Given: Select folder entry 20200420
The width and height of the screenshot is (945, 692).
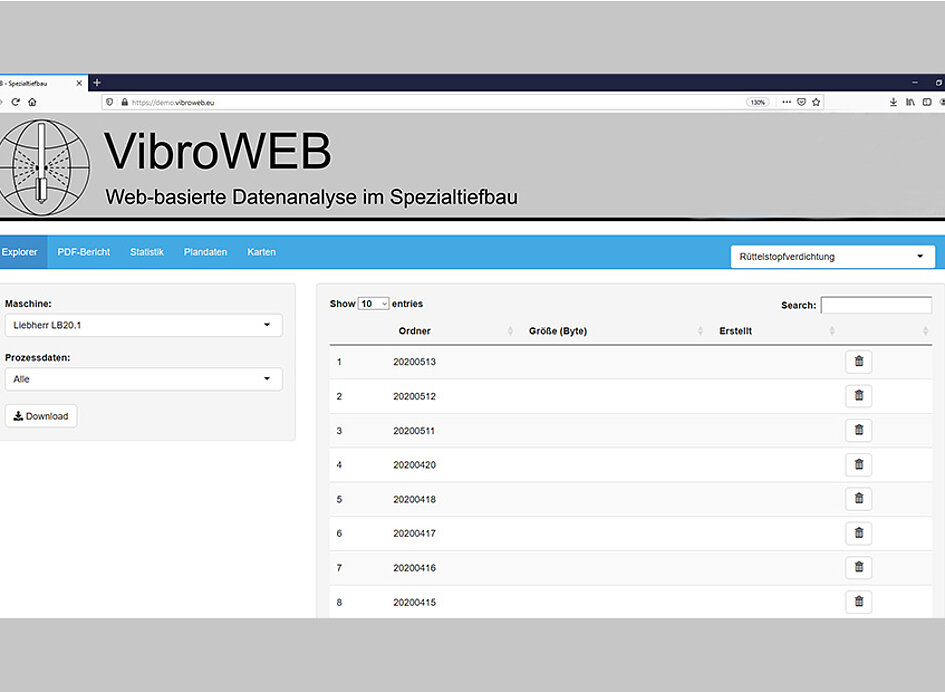Looking at the screenshot, I should [x=415, y=465].
